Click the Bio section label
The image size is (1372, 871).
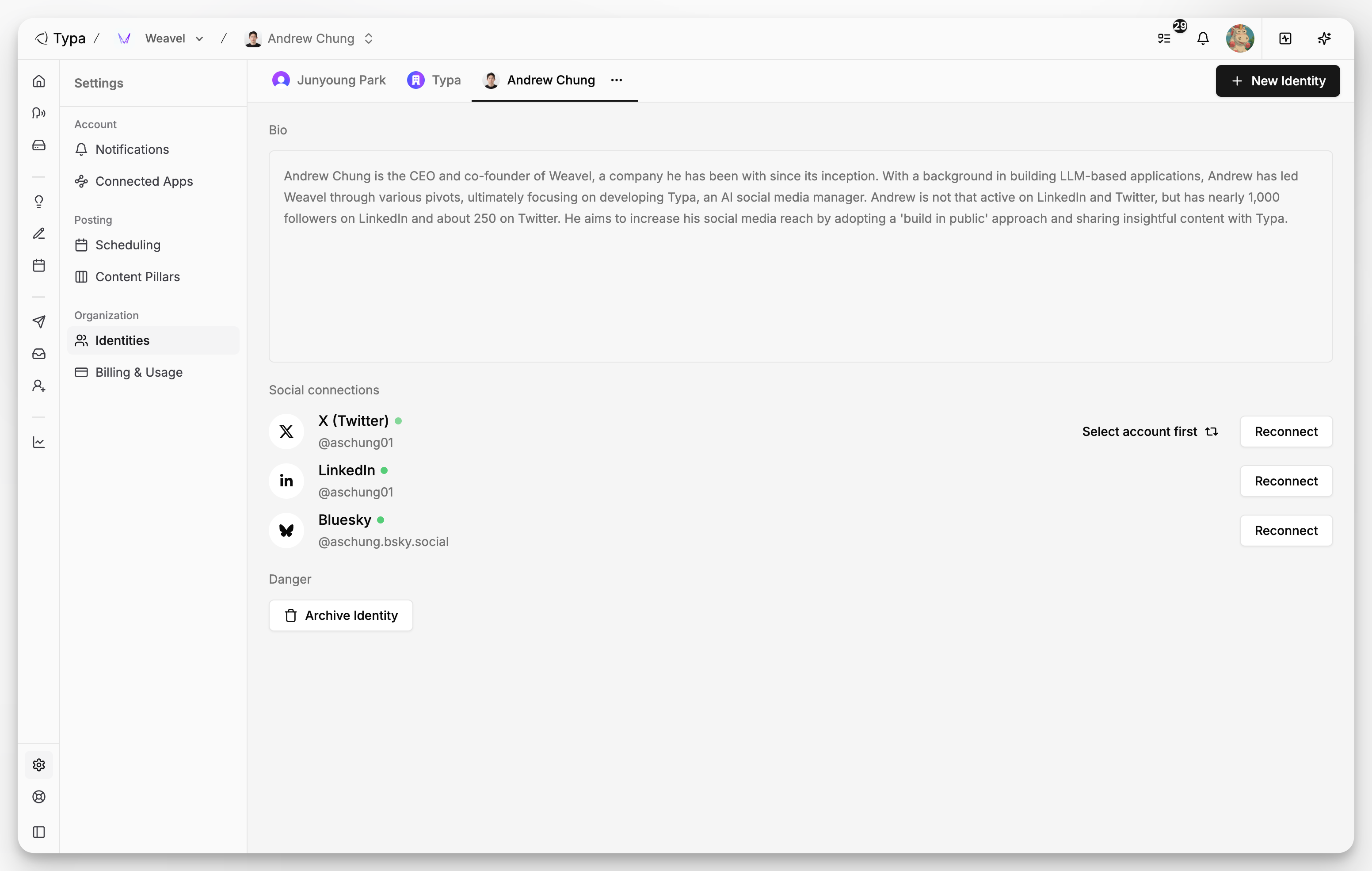click(x=278, y=130)
